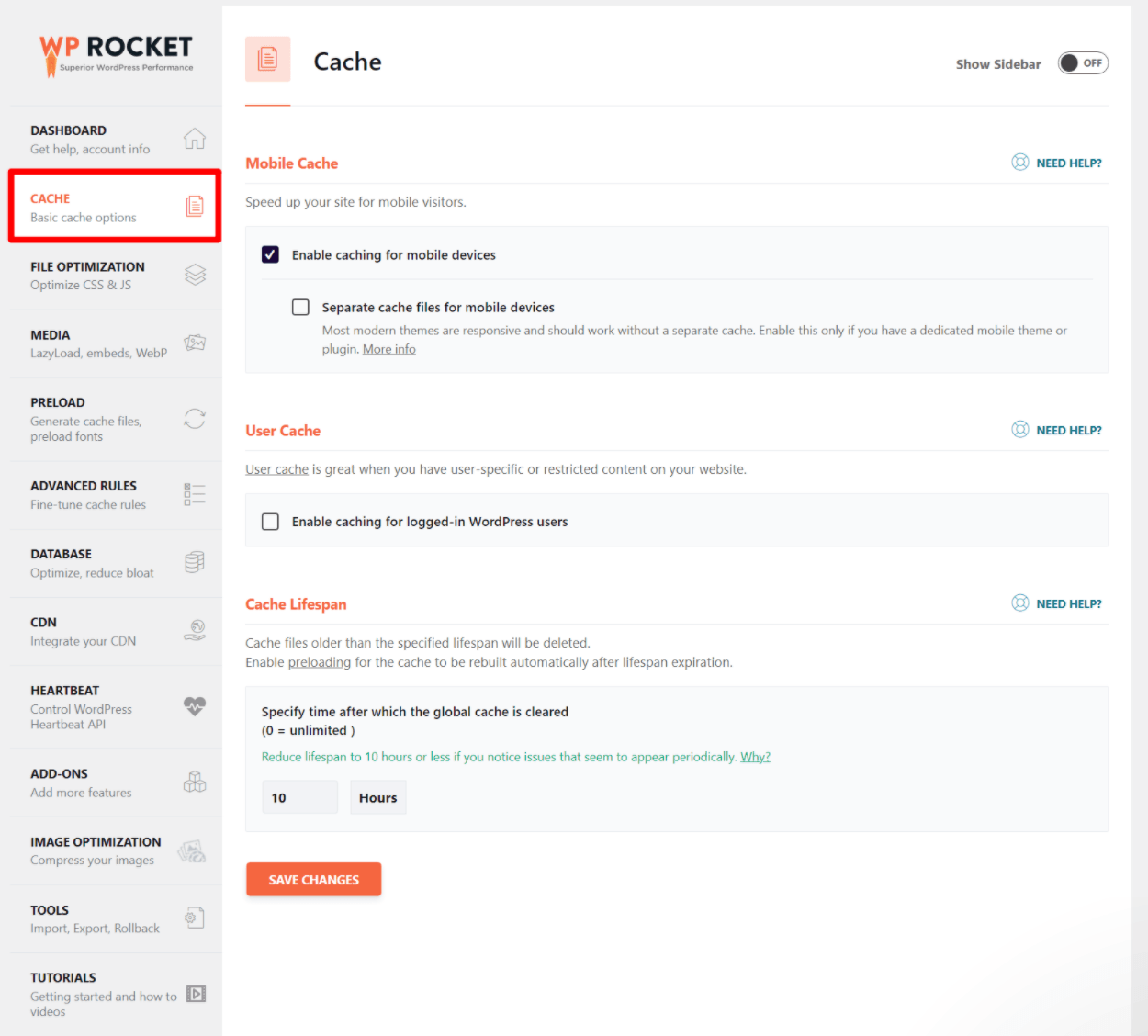Click the Mobile Cache section heading
The height and width of the screenshot is (1036, 1148).
coord(292,163)
